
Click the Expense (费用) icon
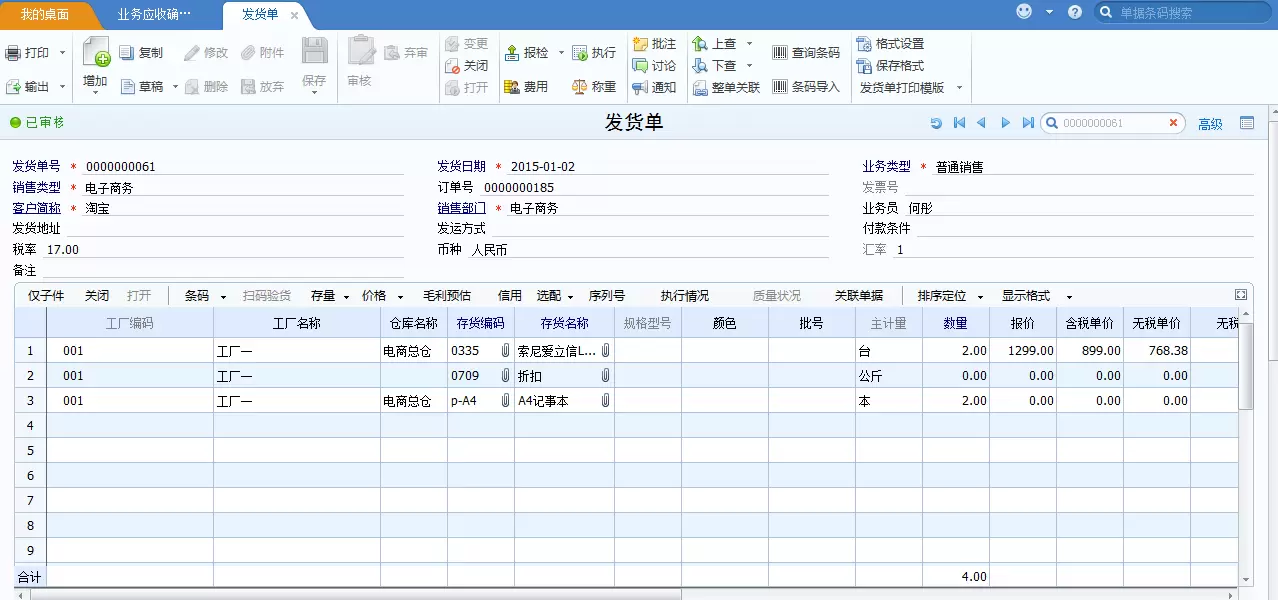click(x=511, y=87)
